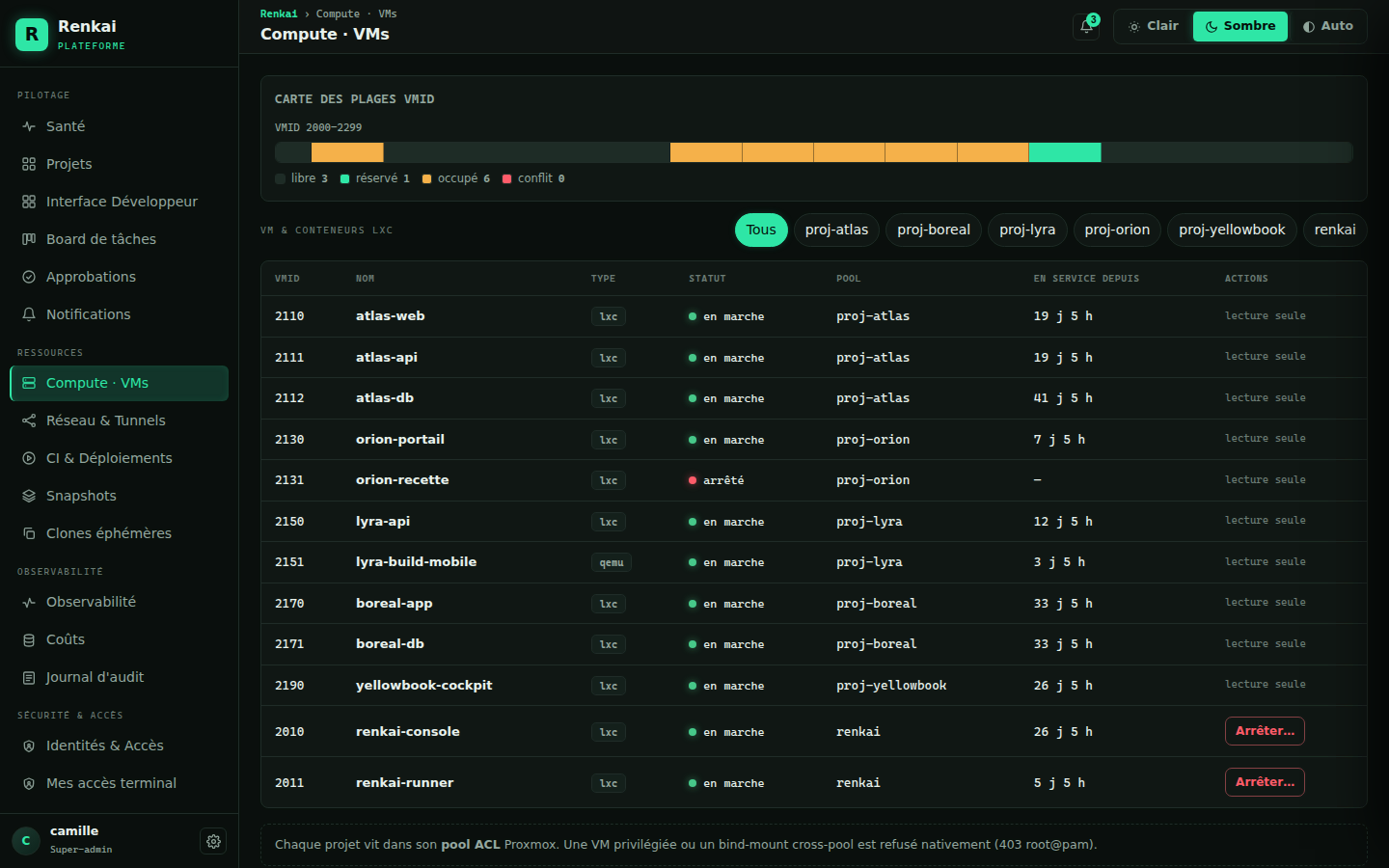Stop the renkai-console VM with Arrêter
Viewport: 1389px width, 868px height.
pyautogui.click(x=1265, y=731)
